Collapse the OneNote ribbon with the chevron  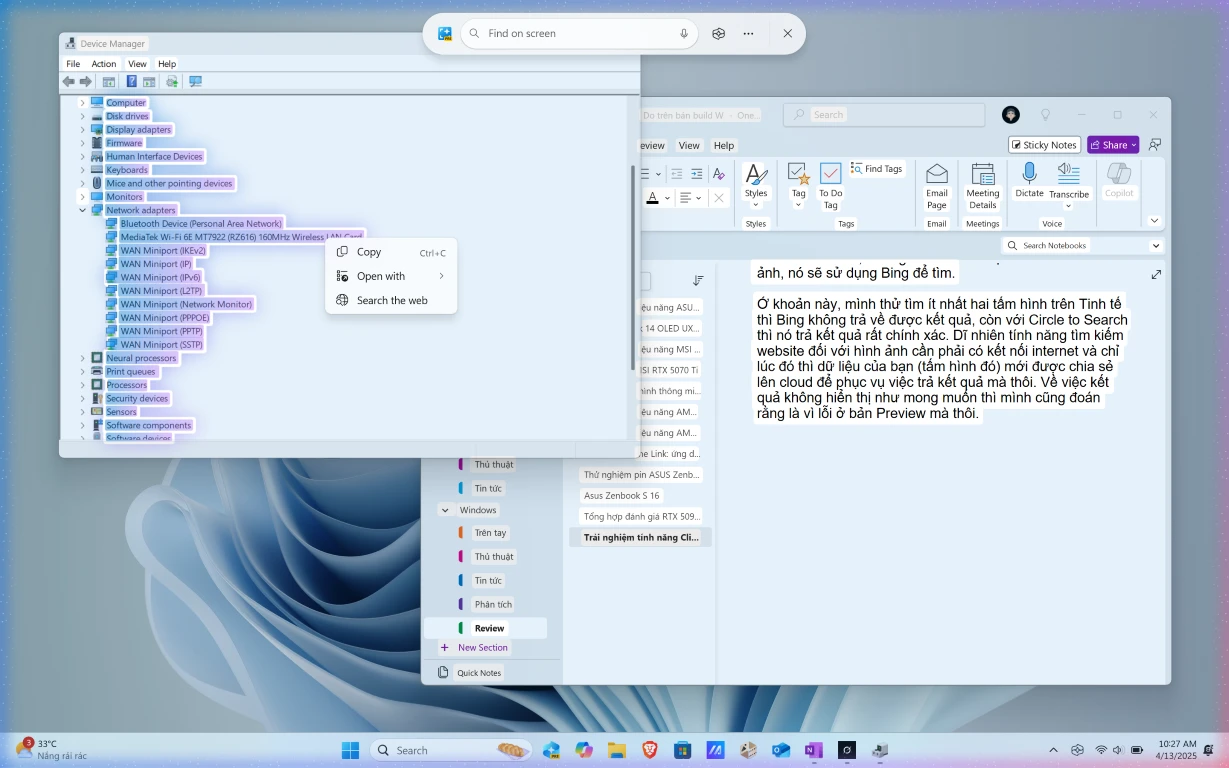coord(1154,221)
